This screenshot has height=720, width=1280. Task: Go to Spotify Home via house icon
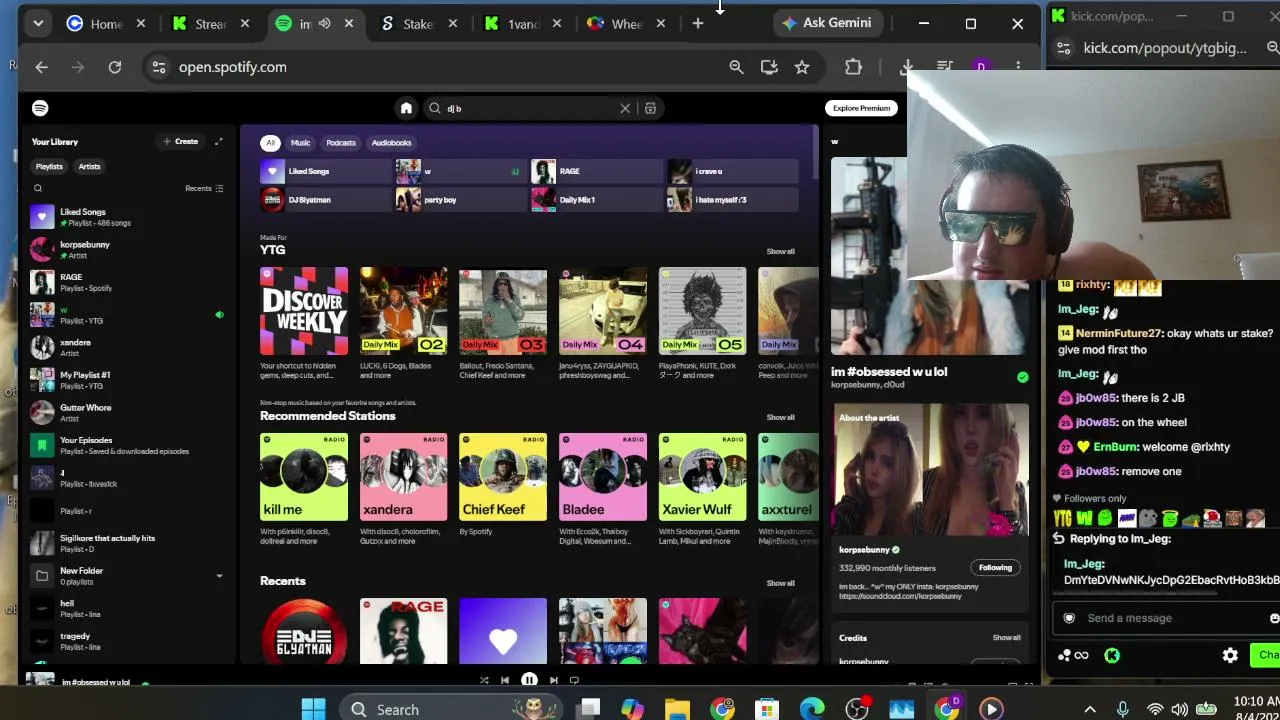(x=406, y=108)
